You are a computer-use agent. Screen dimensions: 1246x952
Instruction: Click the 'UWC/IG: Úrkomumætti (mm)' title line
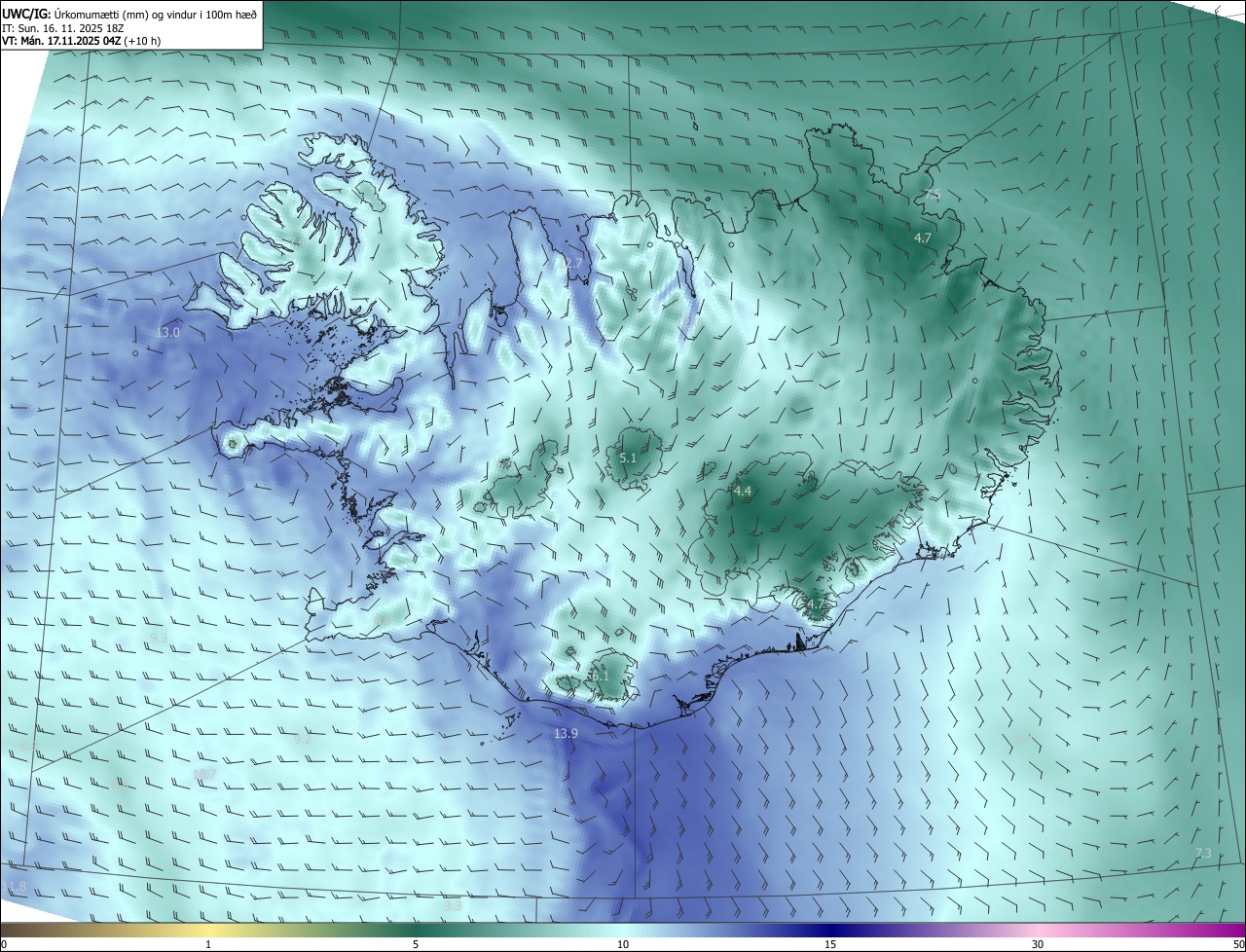(129, 15)
